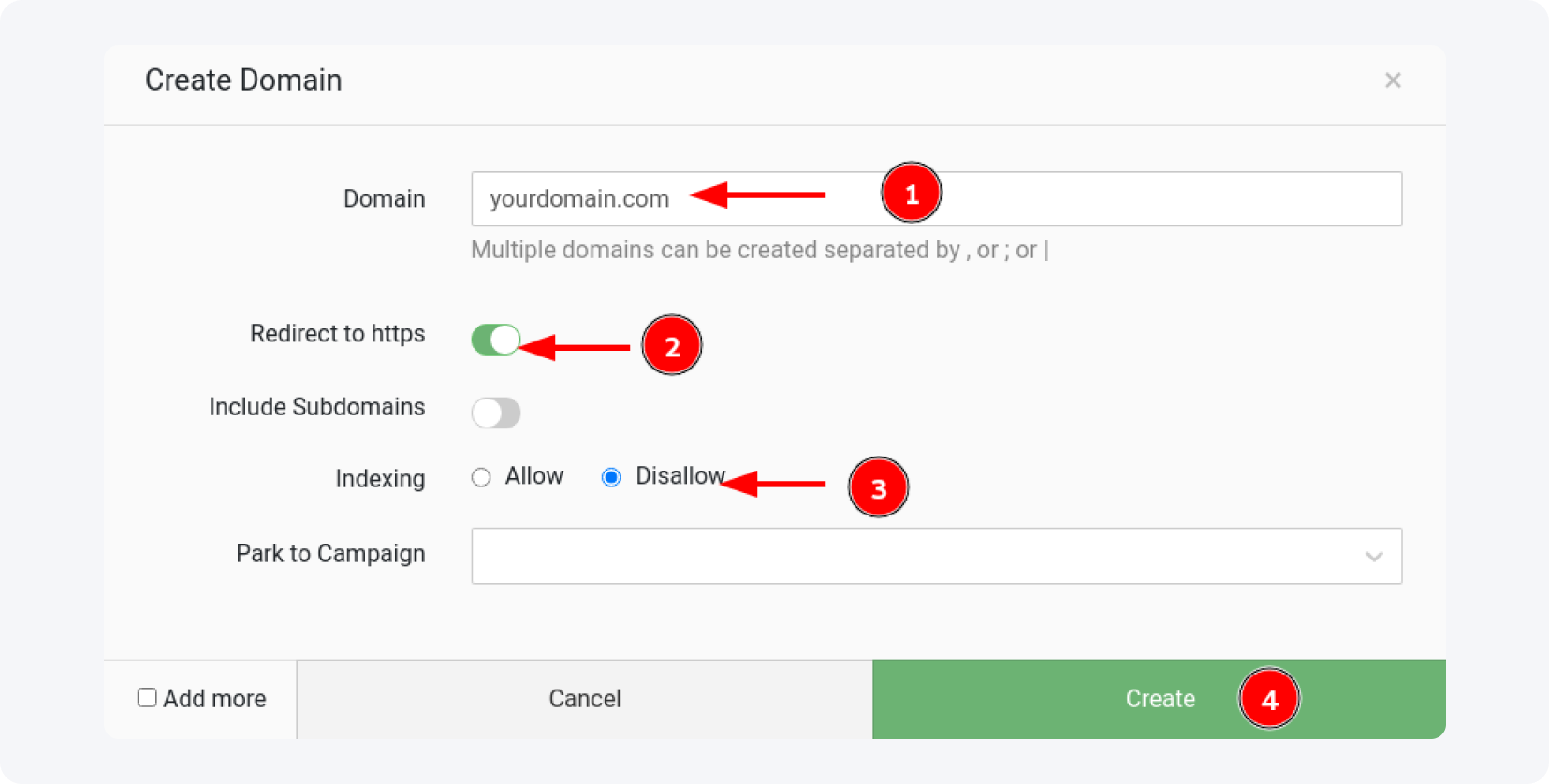Click the Create Domain dialog title
The height and width of the screenshot is (784, 1549).
(x=243, y=80)
